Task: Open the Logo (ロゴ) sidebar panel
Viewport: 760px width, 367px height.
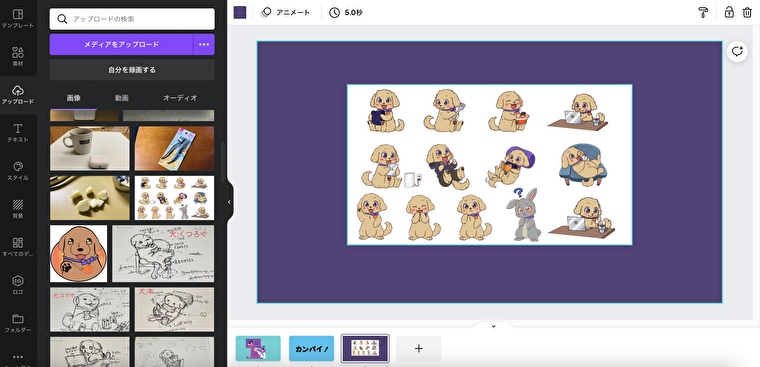Action: coord(18,285)
